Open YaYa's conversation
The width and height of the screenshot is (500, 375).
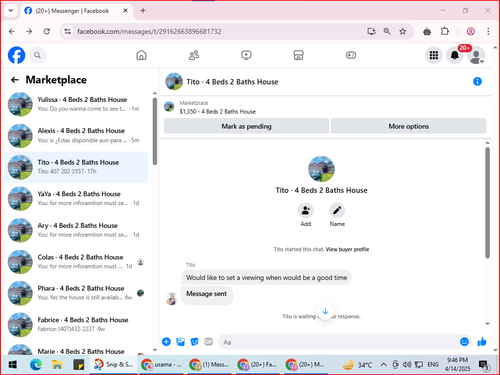coord(76,199)
